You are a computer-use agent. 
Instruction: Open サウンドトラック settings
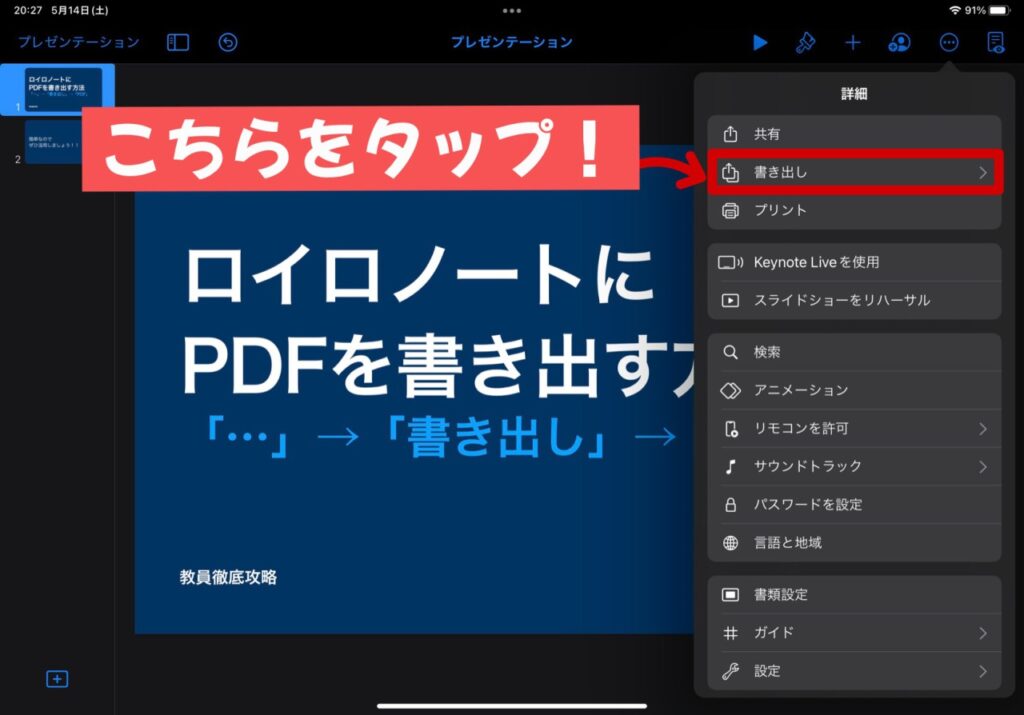854,466
